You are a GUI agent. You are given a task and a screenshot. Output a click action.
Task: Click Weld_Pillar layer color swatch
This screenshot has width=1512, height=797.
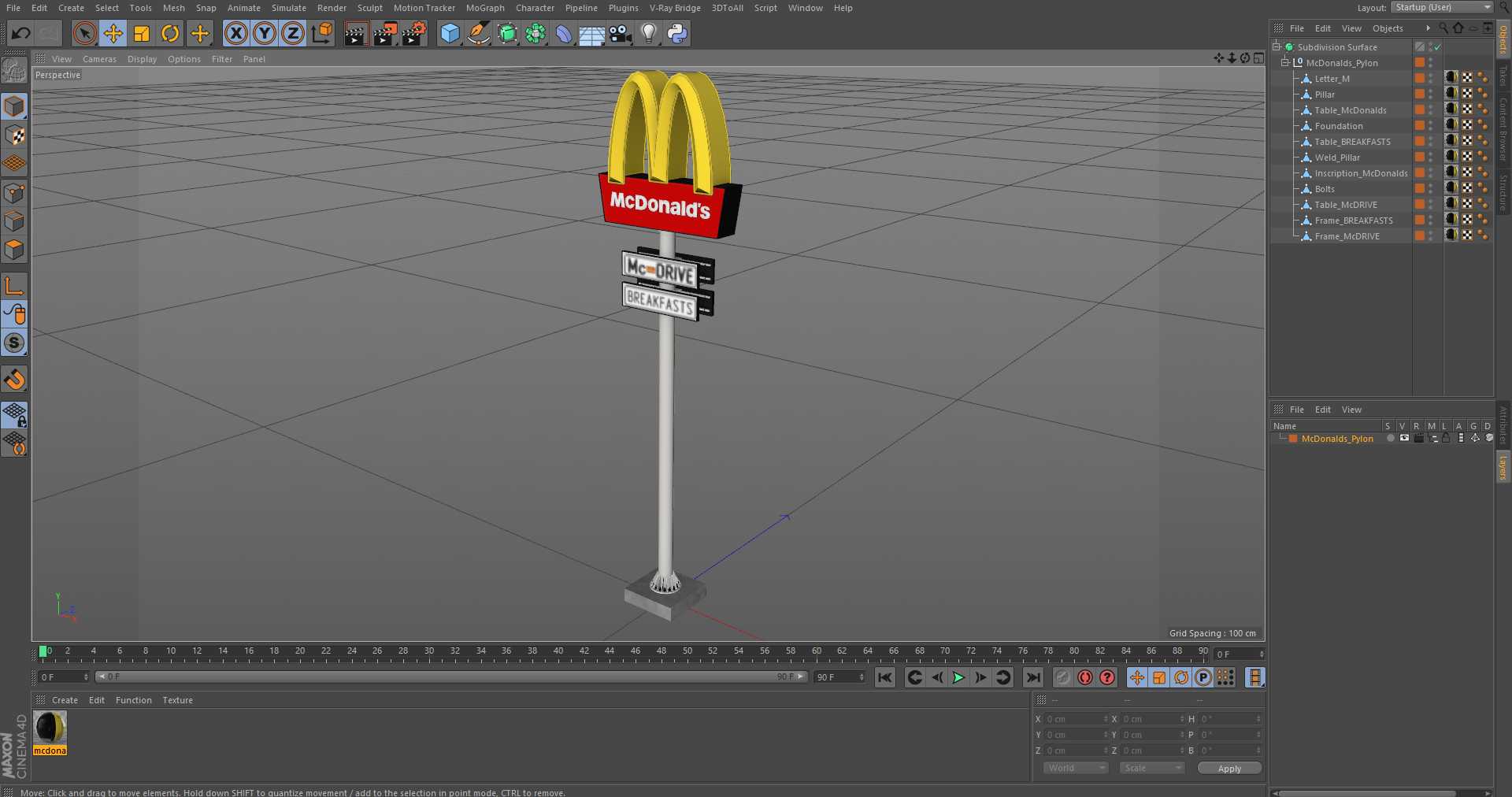[1419, 158]
